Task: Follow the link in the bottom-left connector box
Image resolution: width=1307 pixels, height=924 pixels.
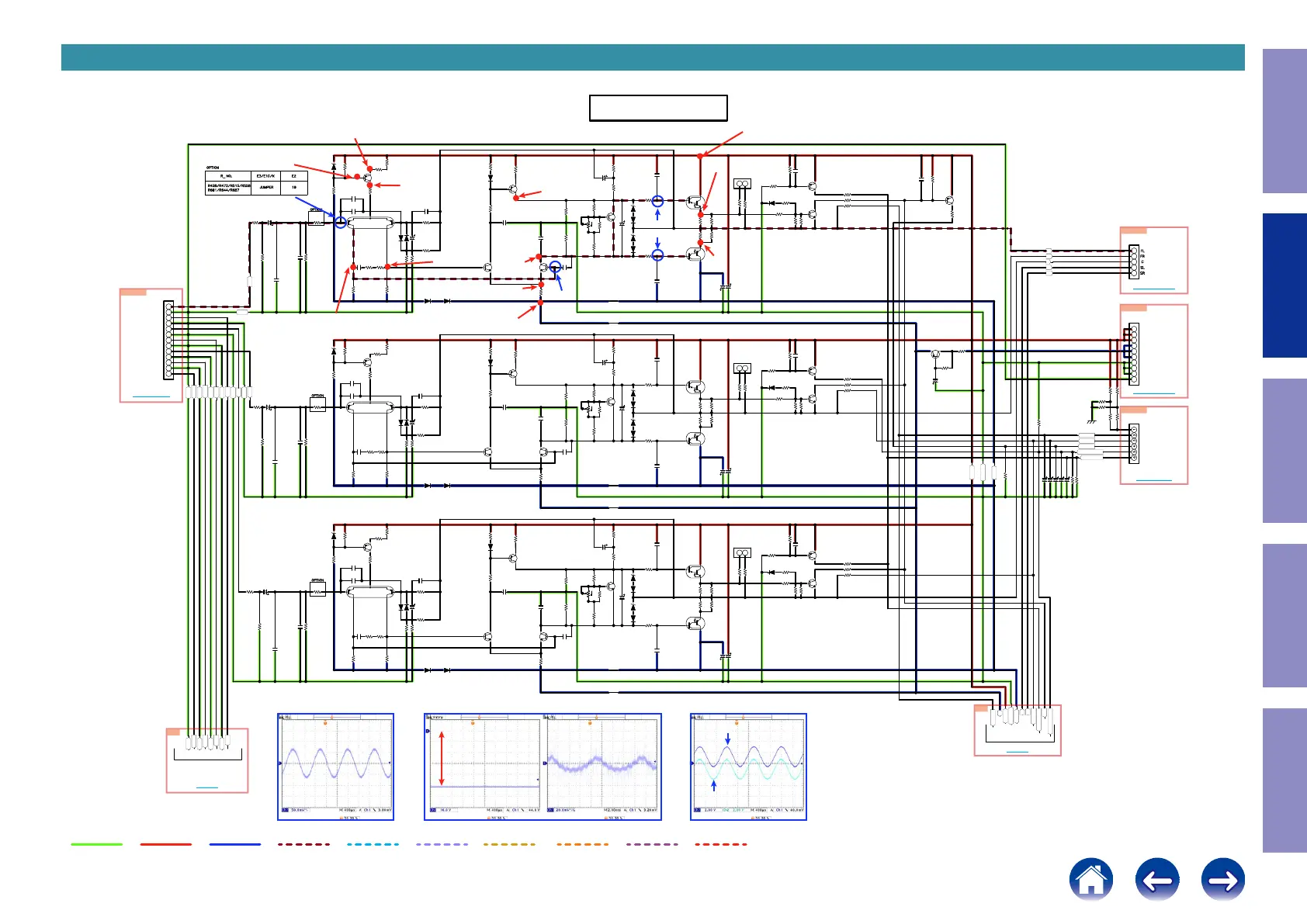Action: pos(207,787)
